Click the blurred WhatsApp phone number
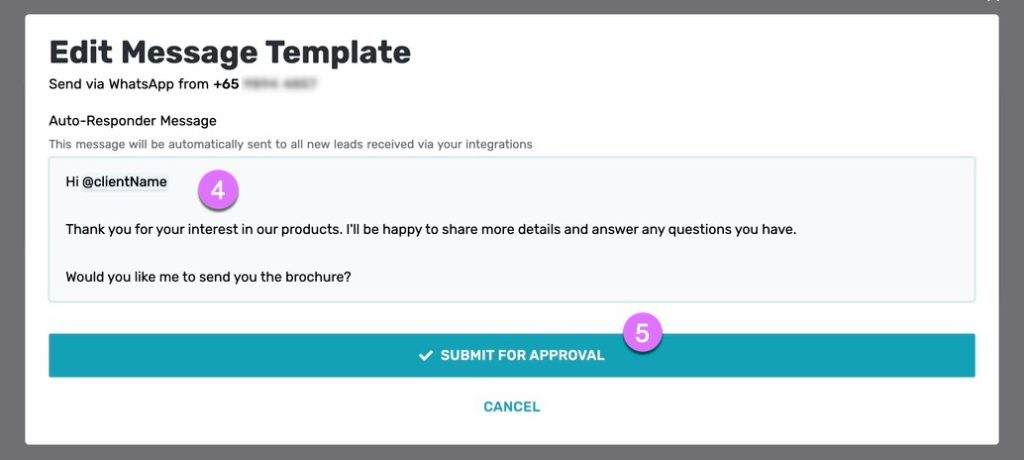The width and height of the screenshot is (1024, 460). click(x=280, y=84)
